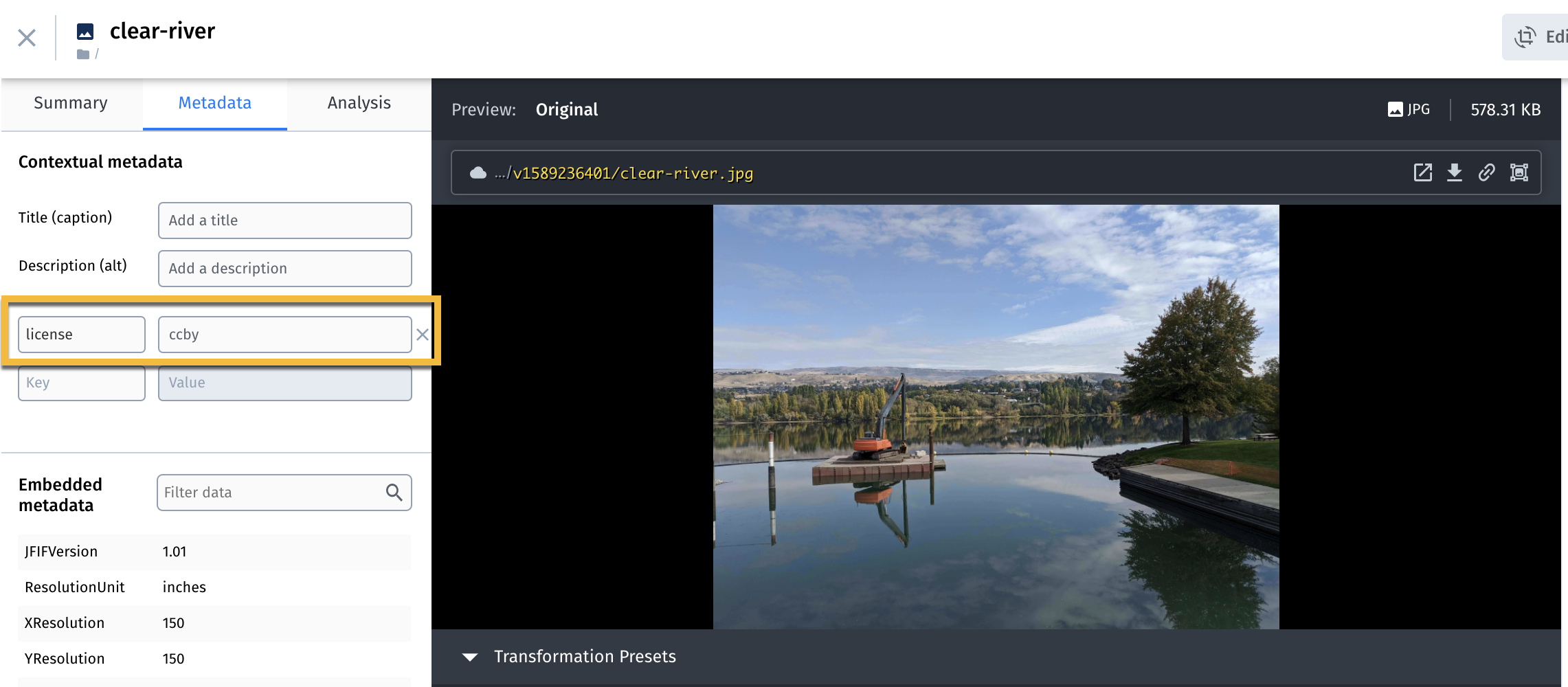Click the license key field
This screenshot has height=687, width=1568.
point(82,335)
